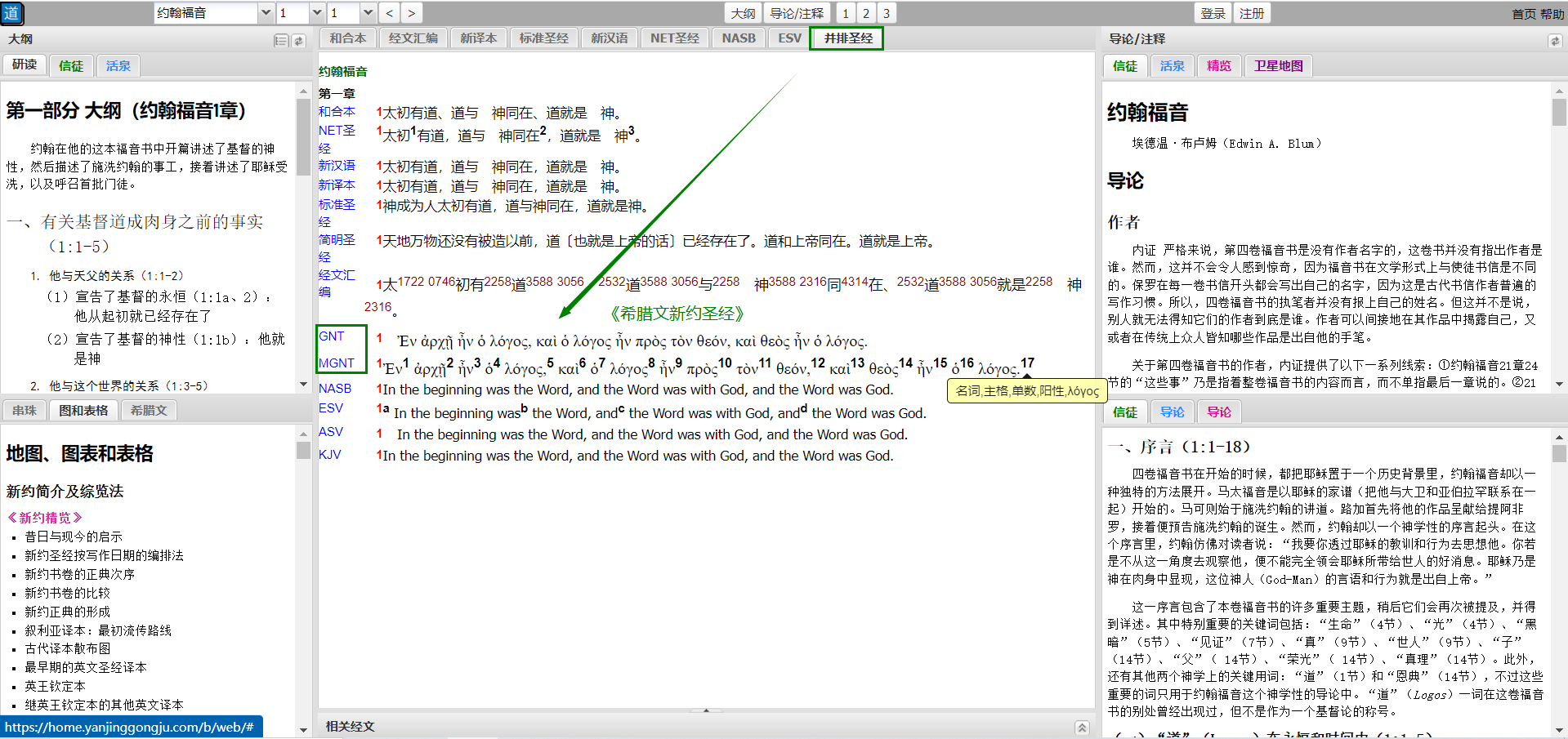Click the right commentary panel vertical scrollbar thumb
Screen dimensions: 1568x739
point(1559,110)
